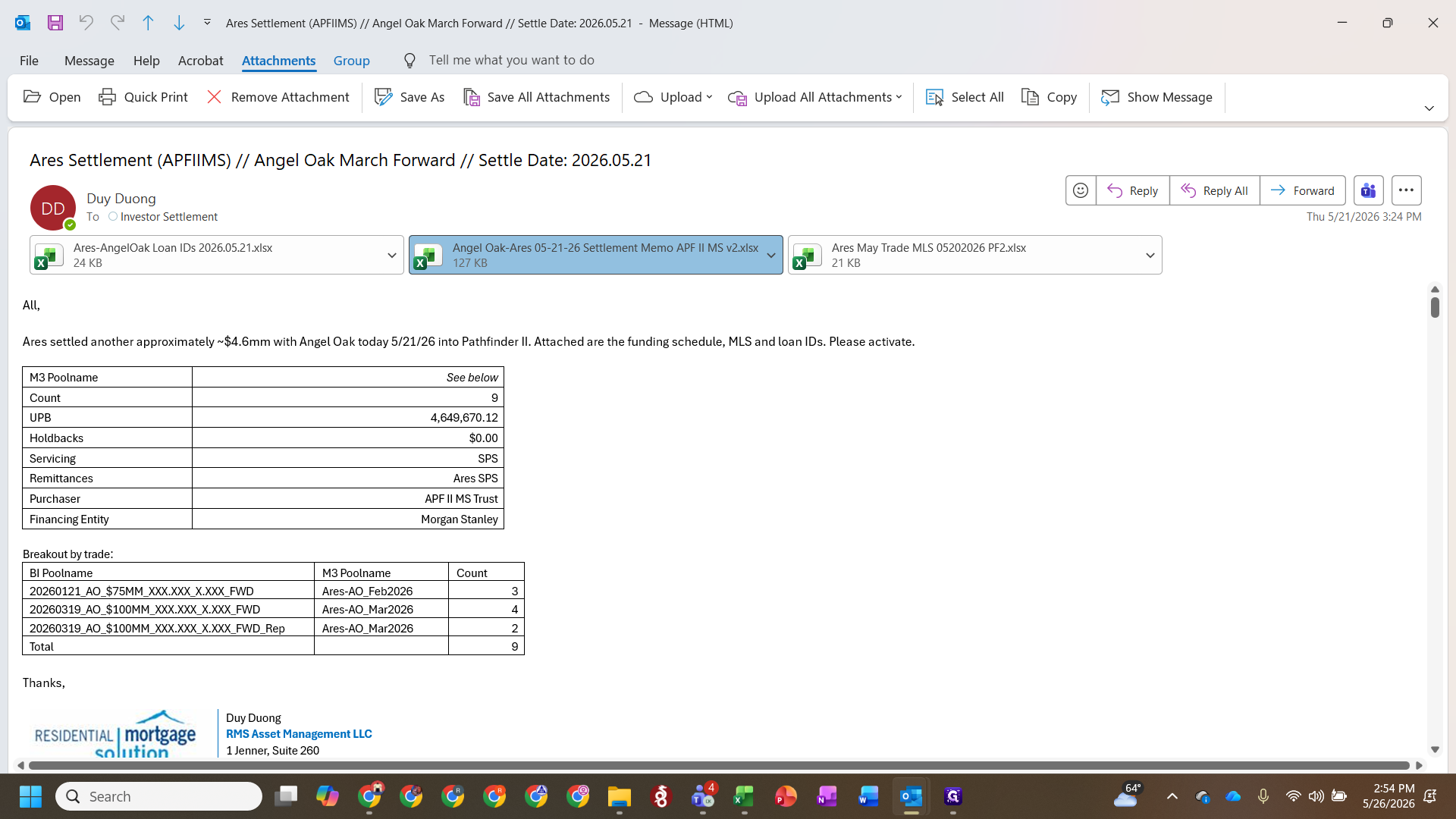
Task: Open the Acrobat tab
Action: point(200,61)
